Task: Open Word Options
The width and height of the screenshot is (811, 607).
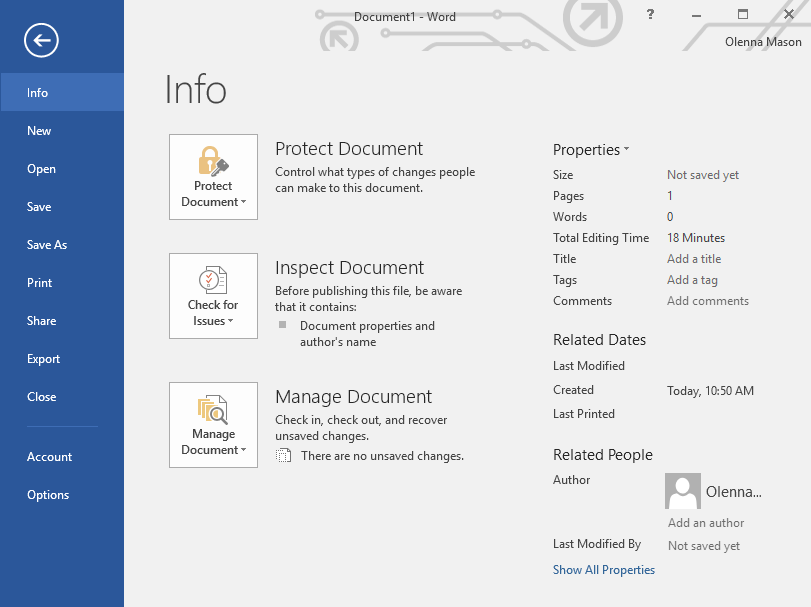Action: coord(48,495)
